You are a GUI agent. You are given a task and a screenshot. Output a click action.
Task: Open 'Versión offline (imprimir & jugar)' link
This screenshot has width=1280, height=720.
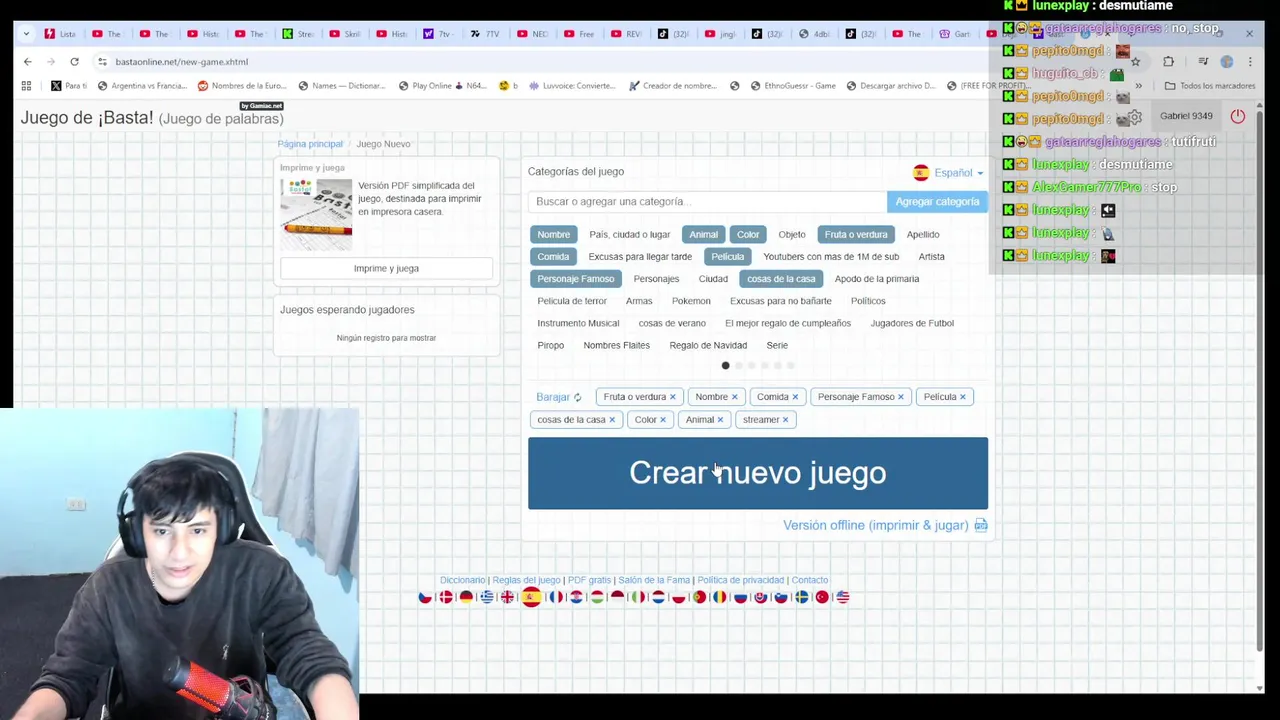[885, 525]
